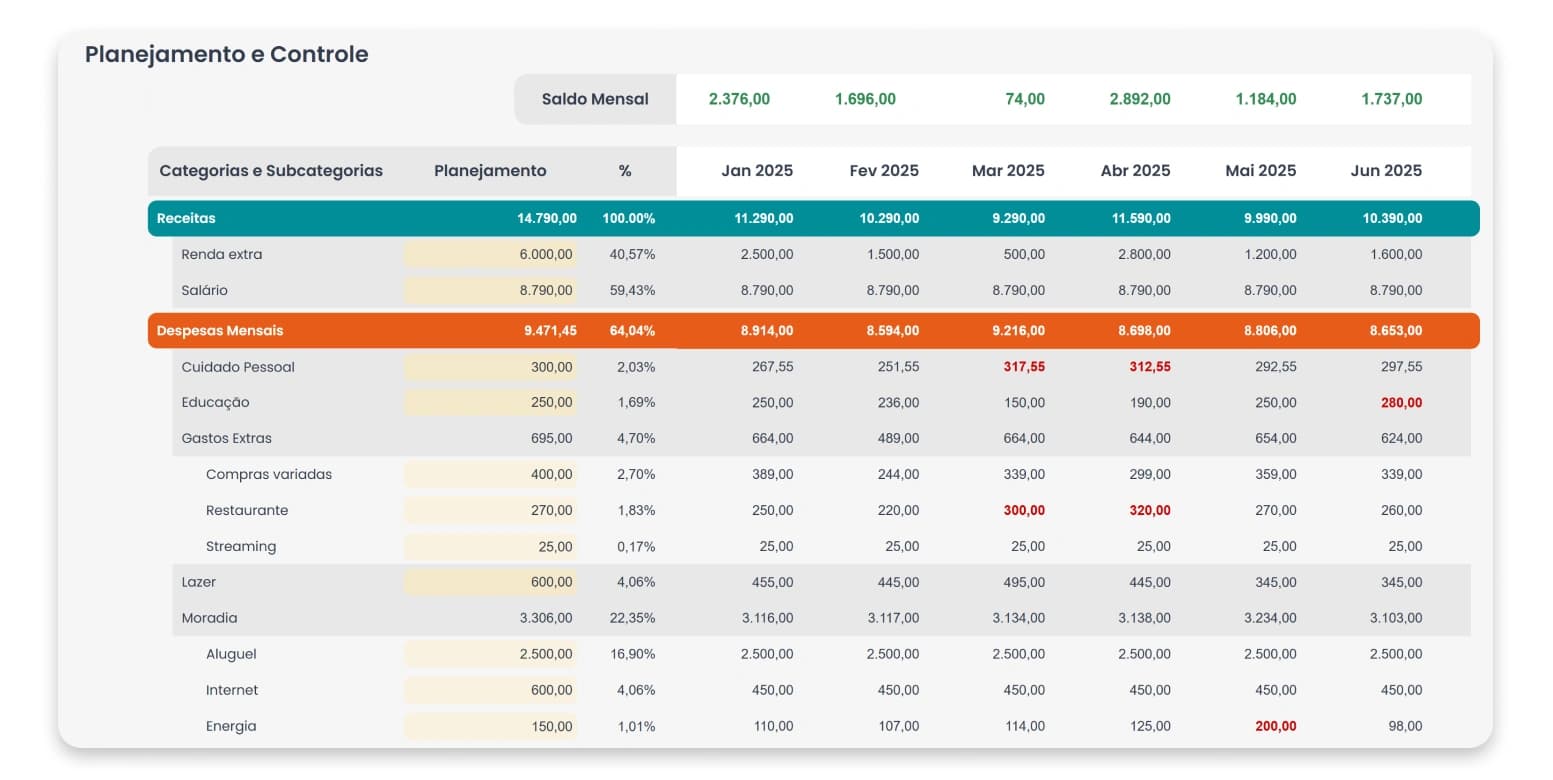Screen dimensions: 1553x780
Task: Edit the Aluguel planning value 2.500,00
Action: tap(491, 654)
